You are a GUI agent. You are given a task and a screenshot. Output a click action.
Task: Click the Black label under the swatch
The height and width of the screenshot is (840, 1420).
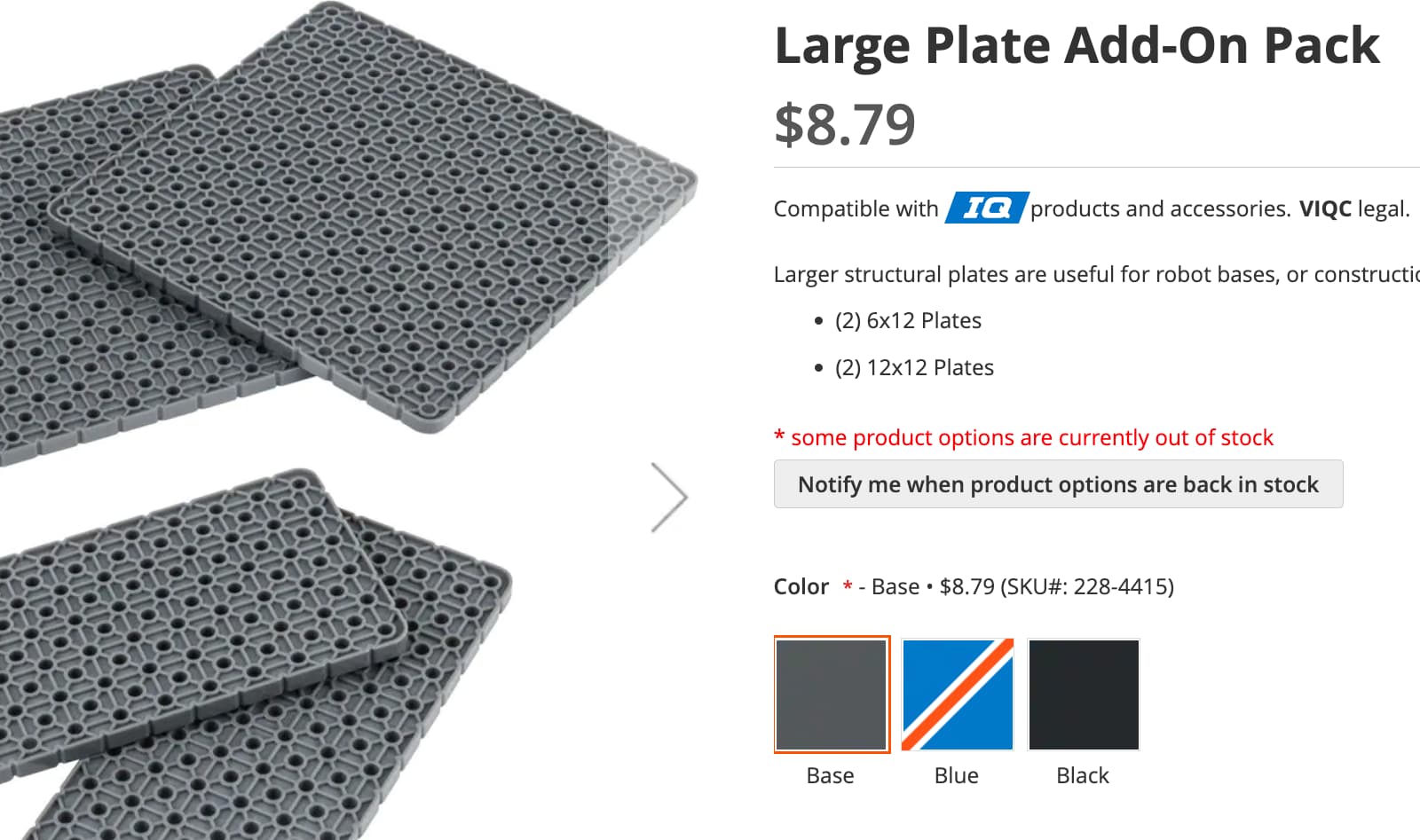point(1082,775)
